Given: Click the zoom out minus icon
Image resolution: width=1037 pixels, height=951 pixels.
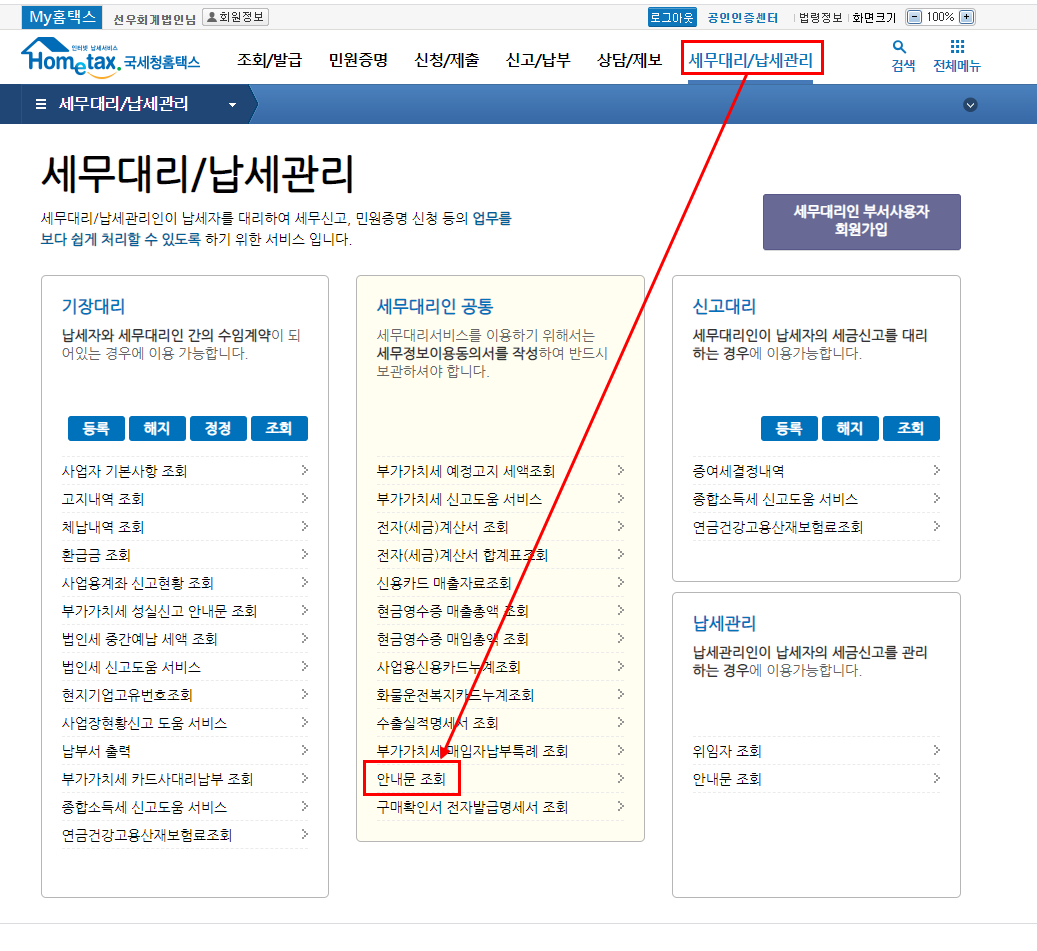Looking at the screenshot, I should (914, 17).
